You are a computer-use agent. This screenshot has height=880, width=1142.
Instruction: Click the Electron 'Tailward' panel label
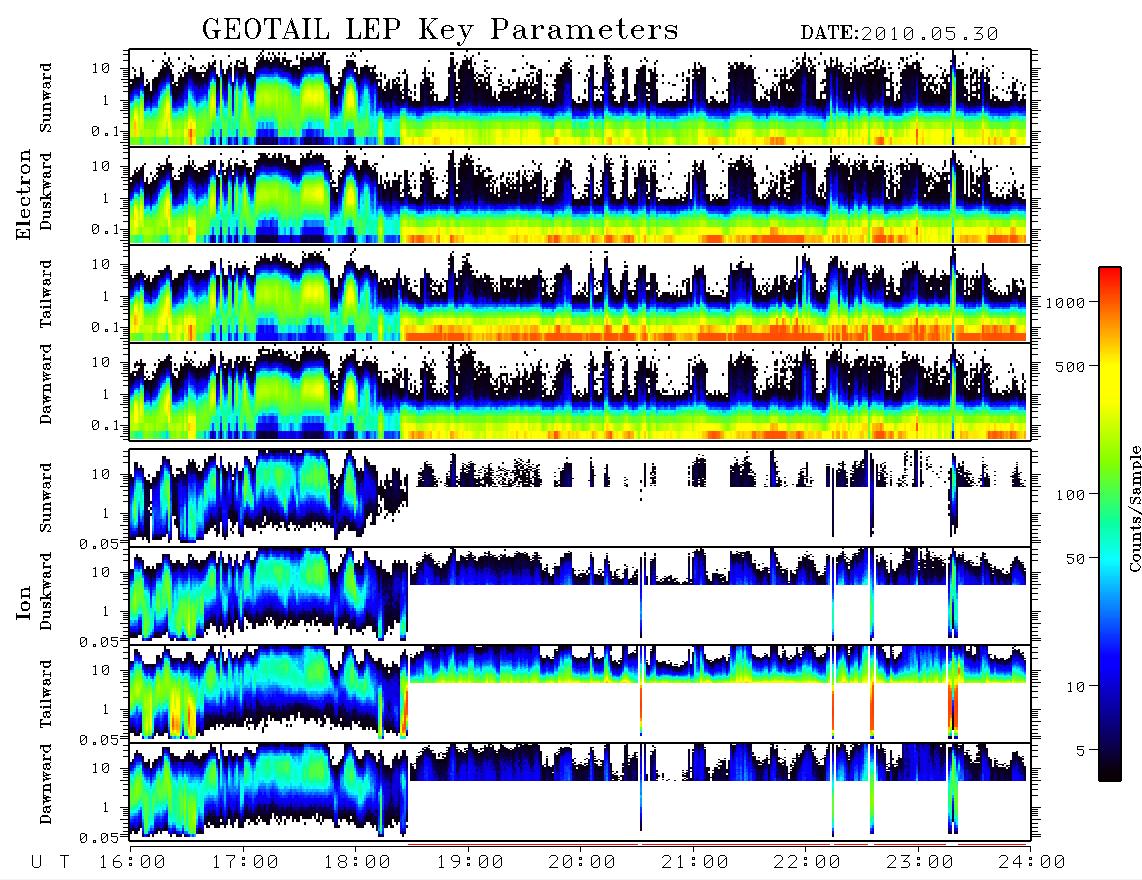pyautogui.click(x=46, y=294)
